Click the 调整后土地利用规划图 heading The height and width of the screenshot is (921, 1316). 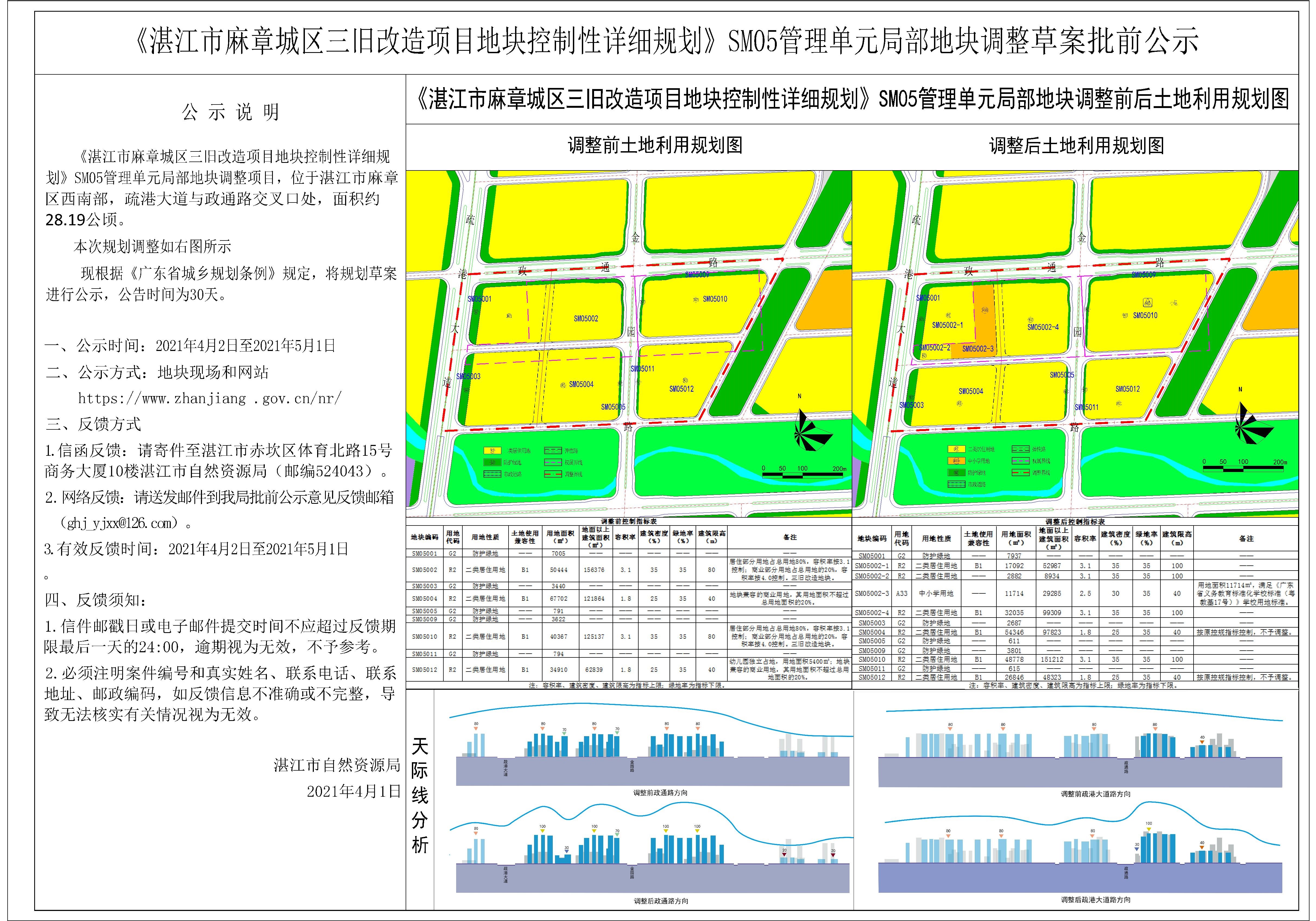pos(1077,145)
